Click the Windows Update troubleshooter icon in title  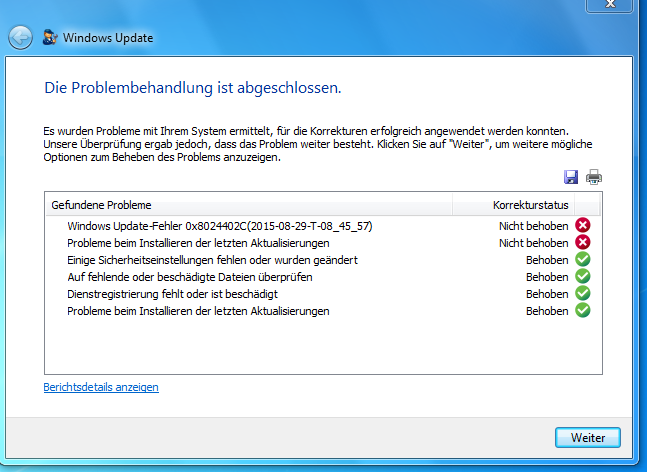pos(50,38)
